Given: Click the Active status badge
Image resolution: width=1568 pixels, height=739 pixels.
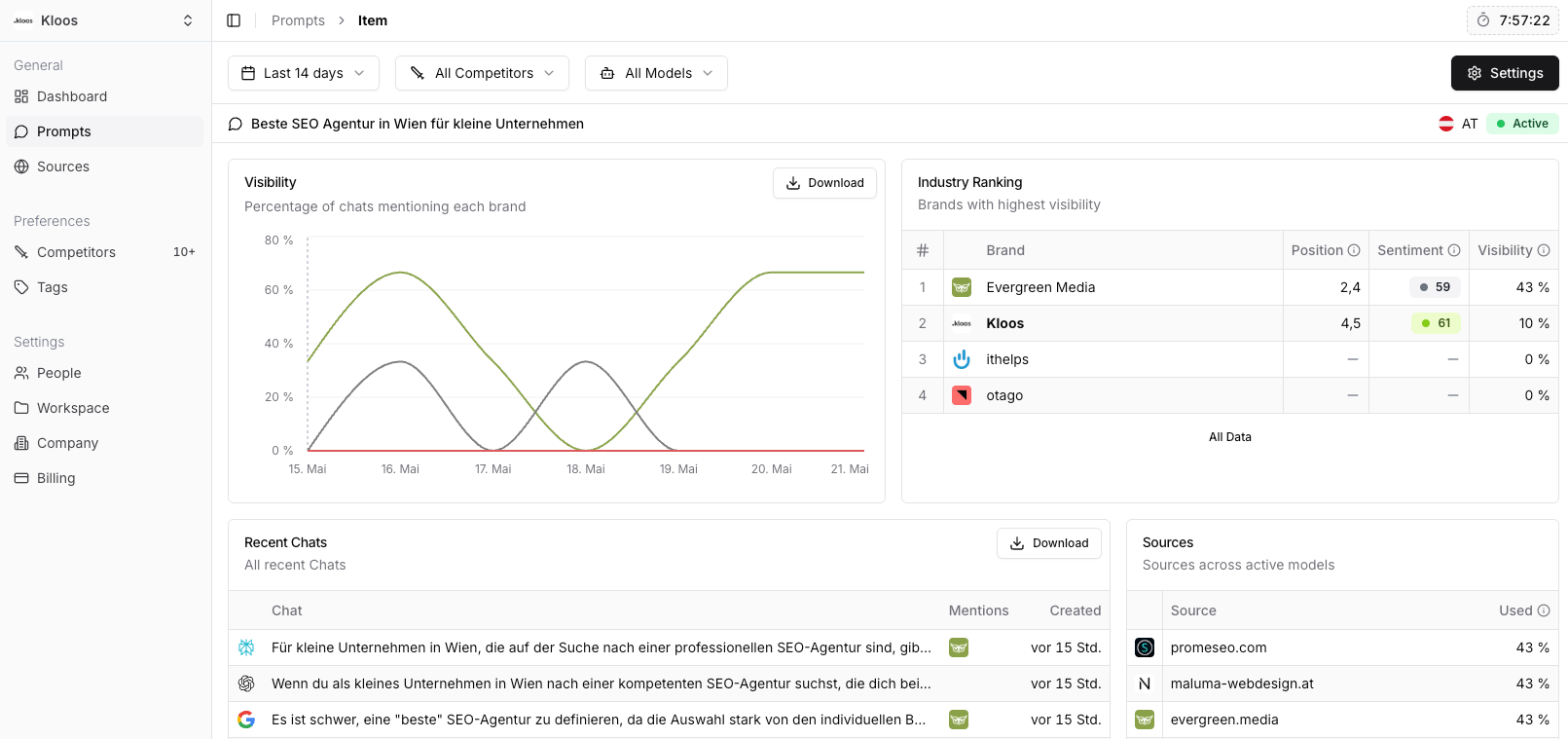Looking at the screenshot, I should (x=1522, y=124).
